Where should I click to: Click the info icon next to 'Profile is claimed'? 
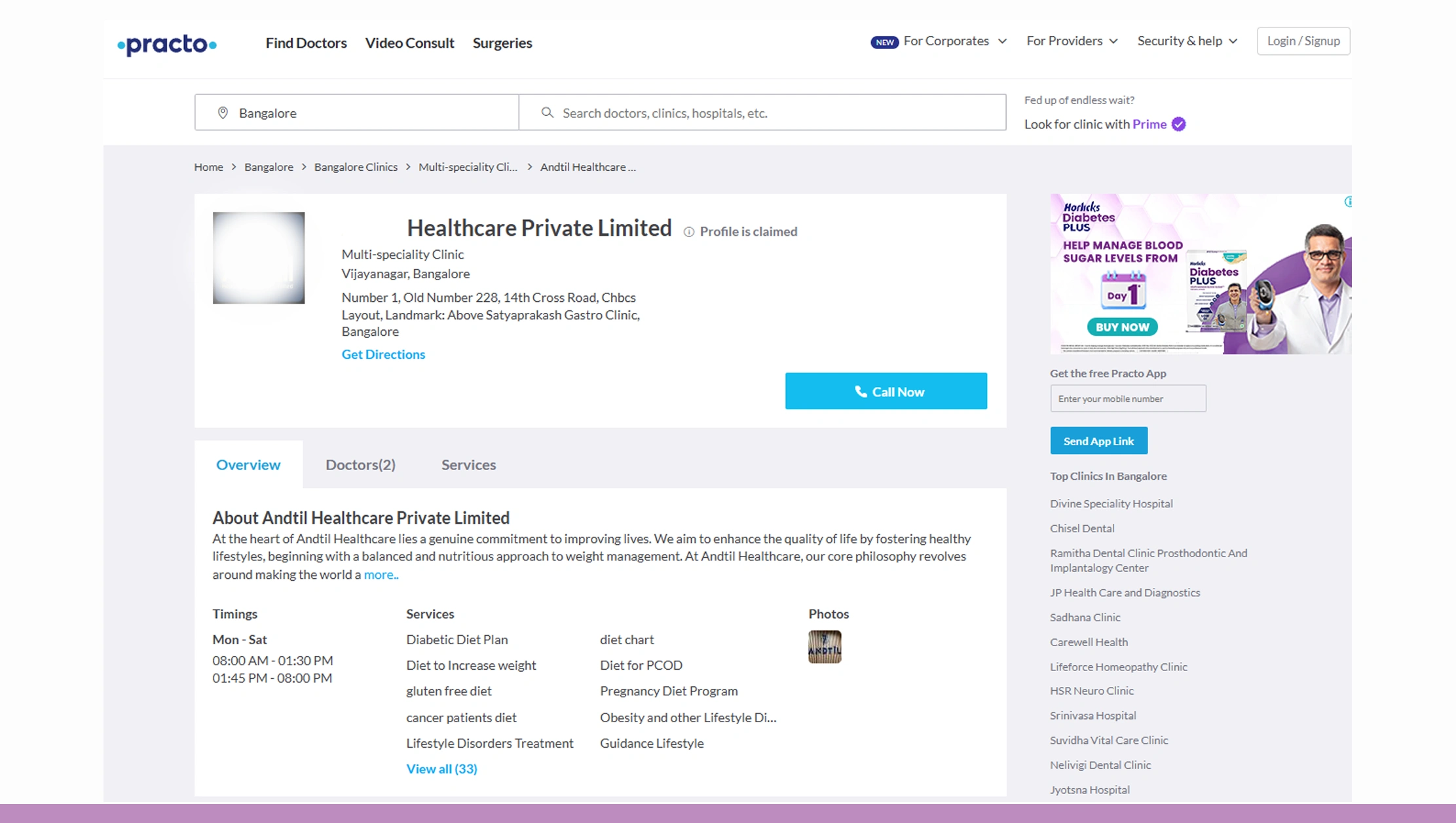click(x=688, y=232)
